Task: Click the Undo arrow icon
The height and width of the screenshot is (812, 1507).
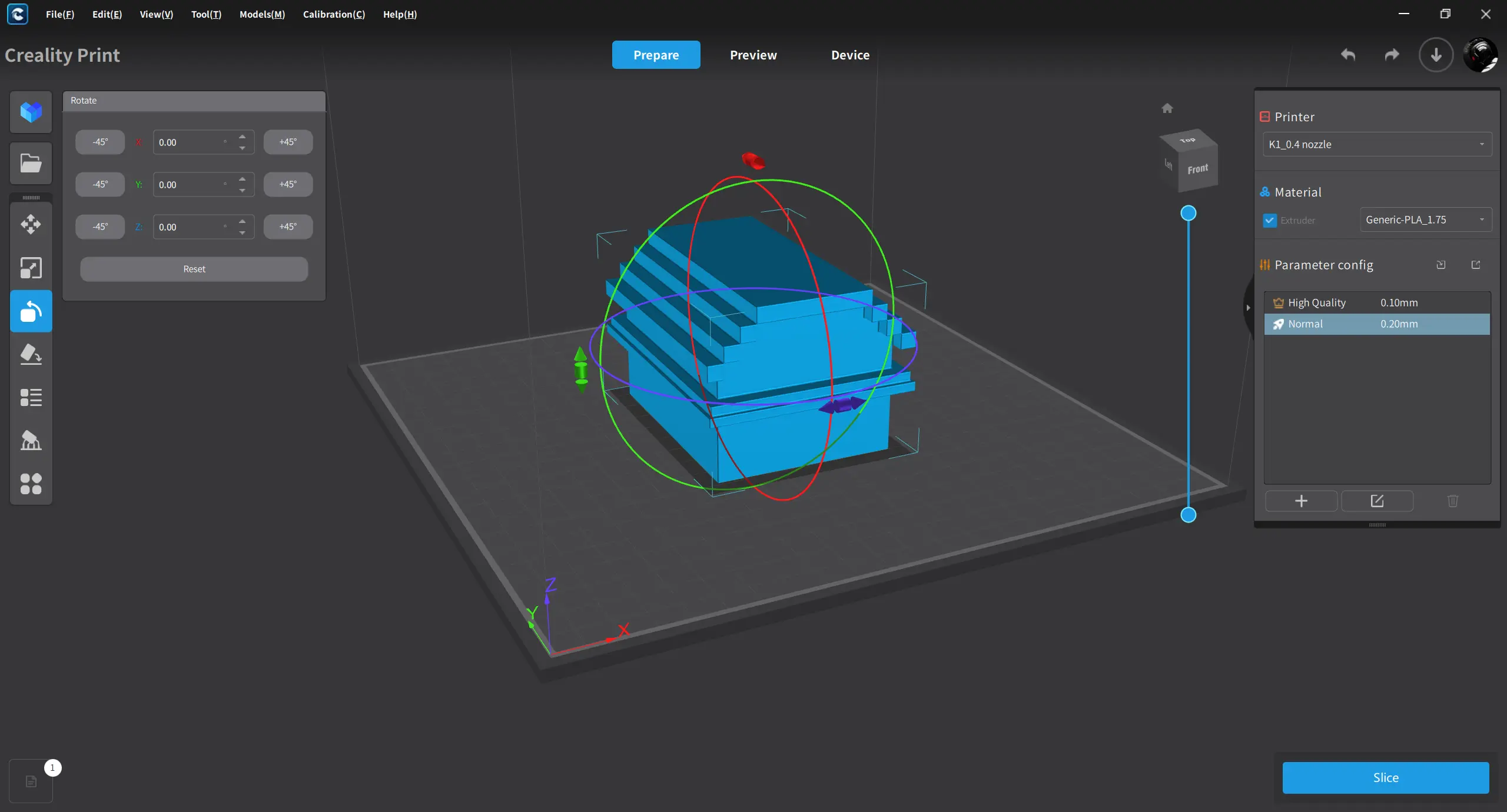Action: [1348, 55]
